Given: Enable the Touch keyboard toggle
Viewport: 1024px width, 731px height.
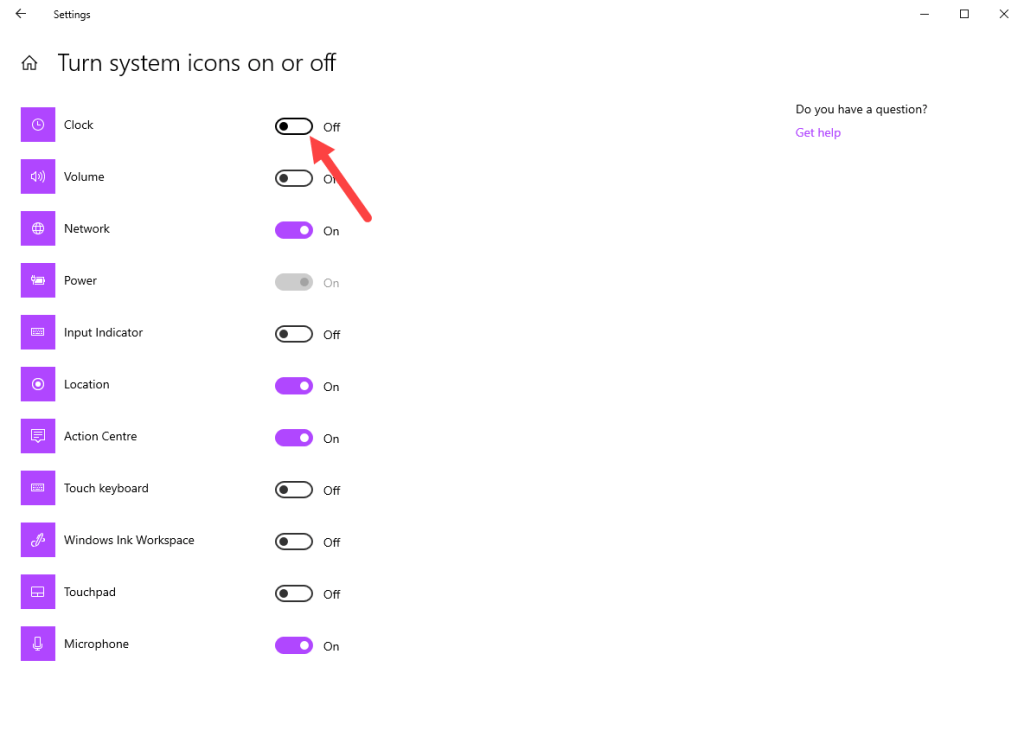Looking at the screenshot, I should (294, 490).
